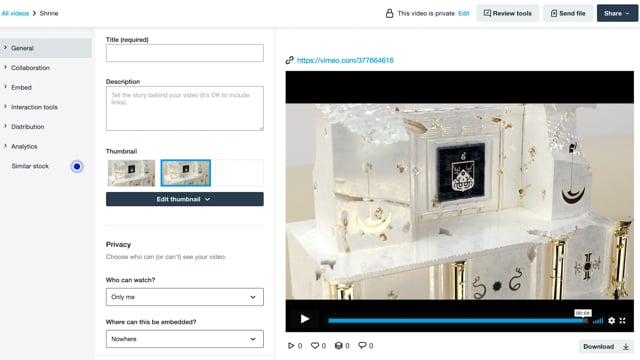The width and height of the screenshot is (640, 360).
Task: Click the Shrine breadcrumb text
Action: point(49,13)
